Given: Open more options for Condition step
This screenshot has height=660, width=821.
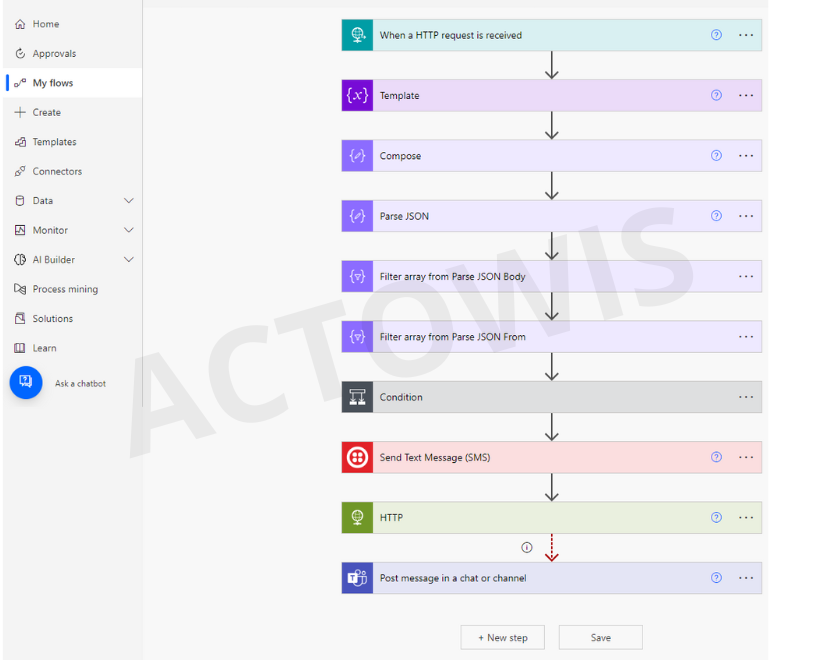Looking at the screenshot, I should [x=746, y=397].
